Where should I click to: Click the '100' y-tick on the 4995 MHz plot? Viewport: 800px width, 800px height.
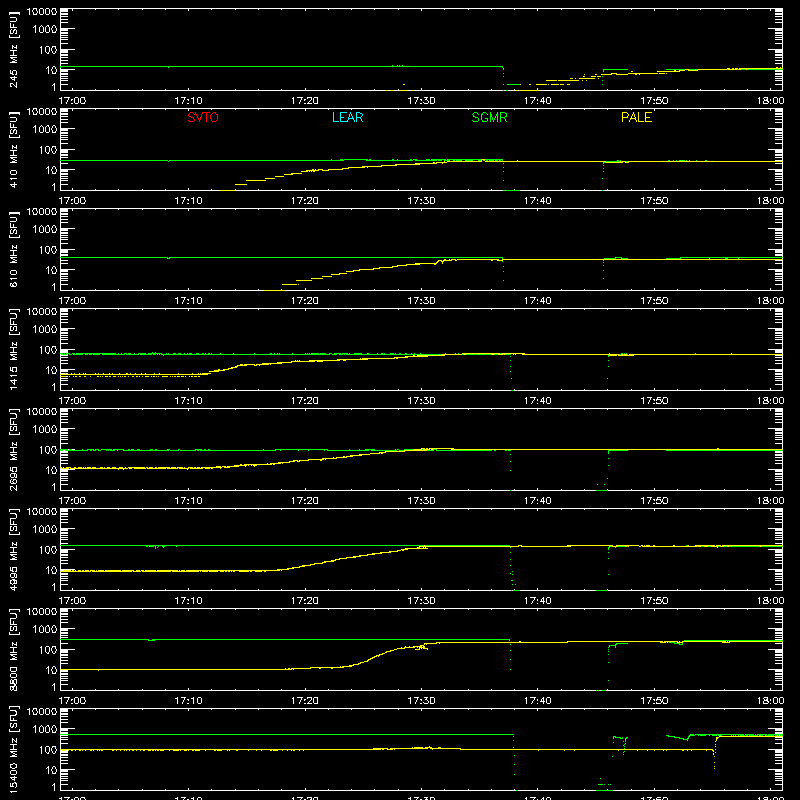click(48, 550)
